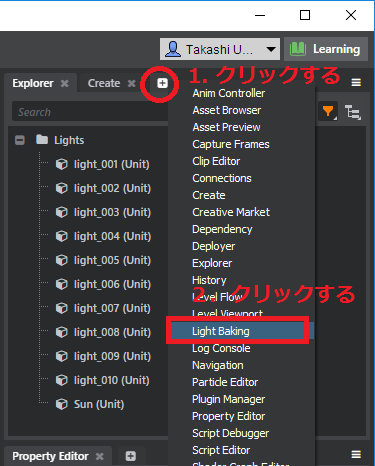Select light_006 (Unit) tree row text
The image size is (375, 466).
coord(112,284)
